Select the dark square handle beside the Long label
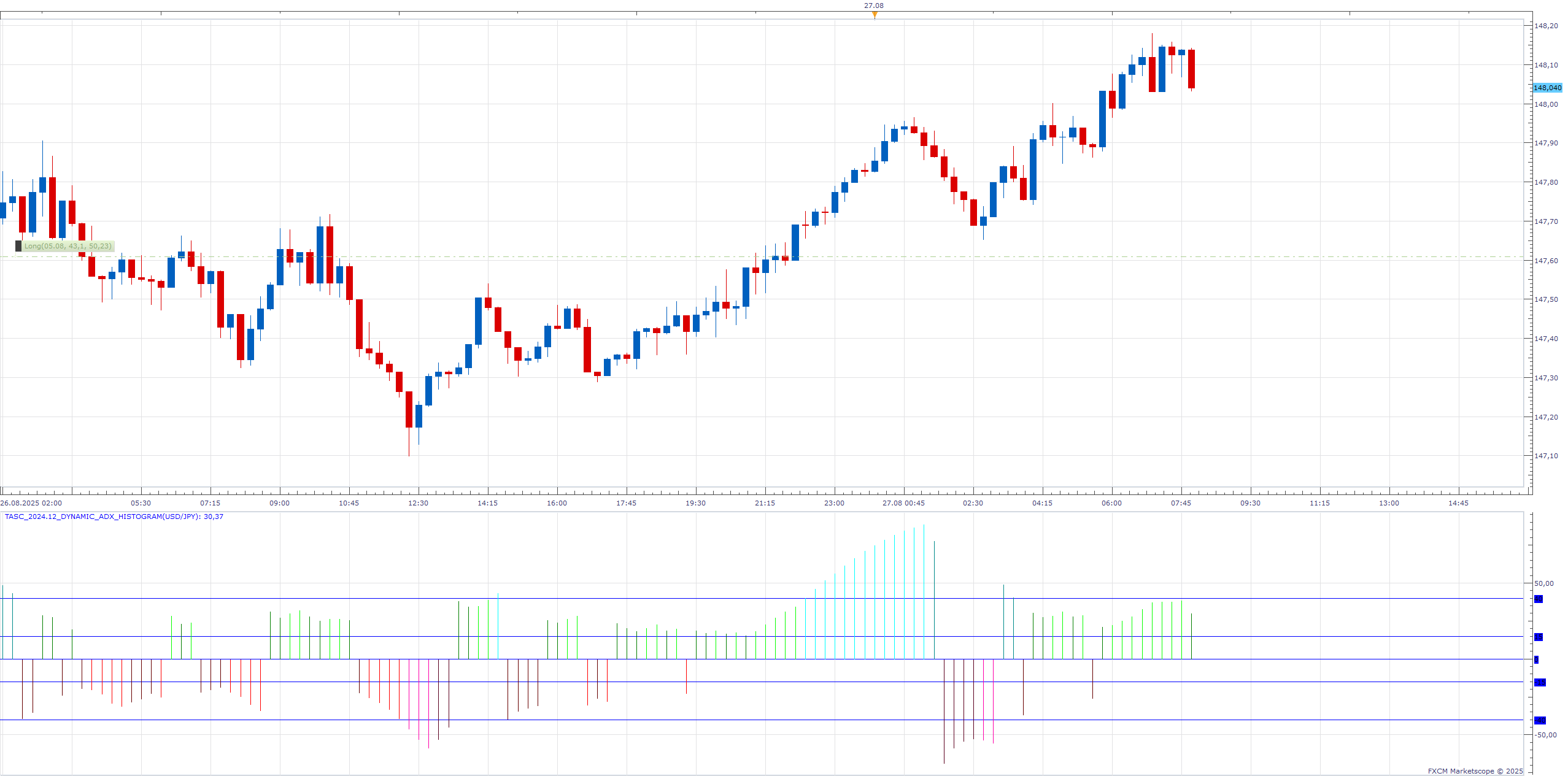 tap(18, 246)
